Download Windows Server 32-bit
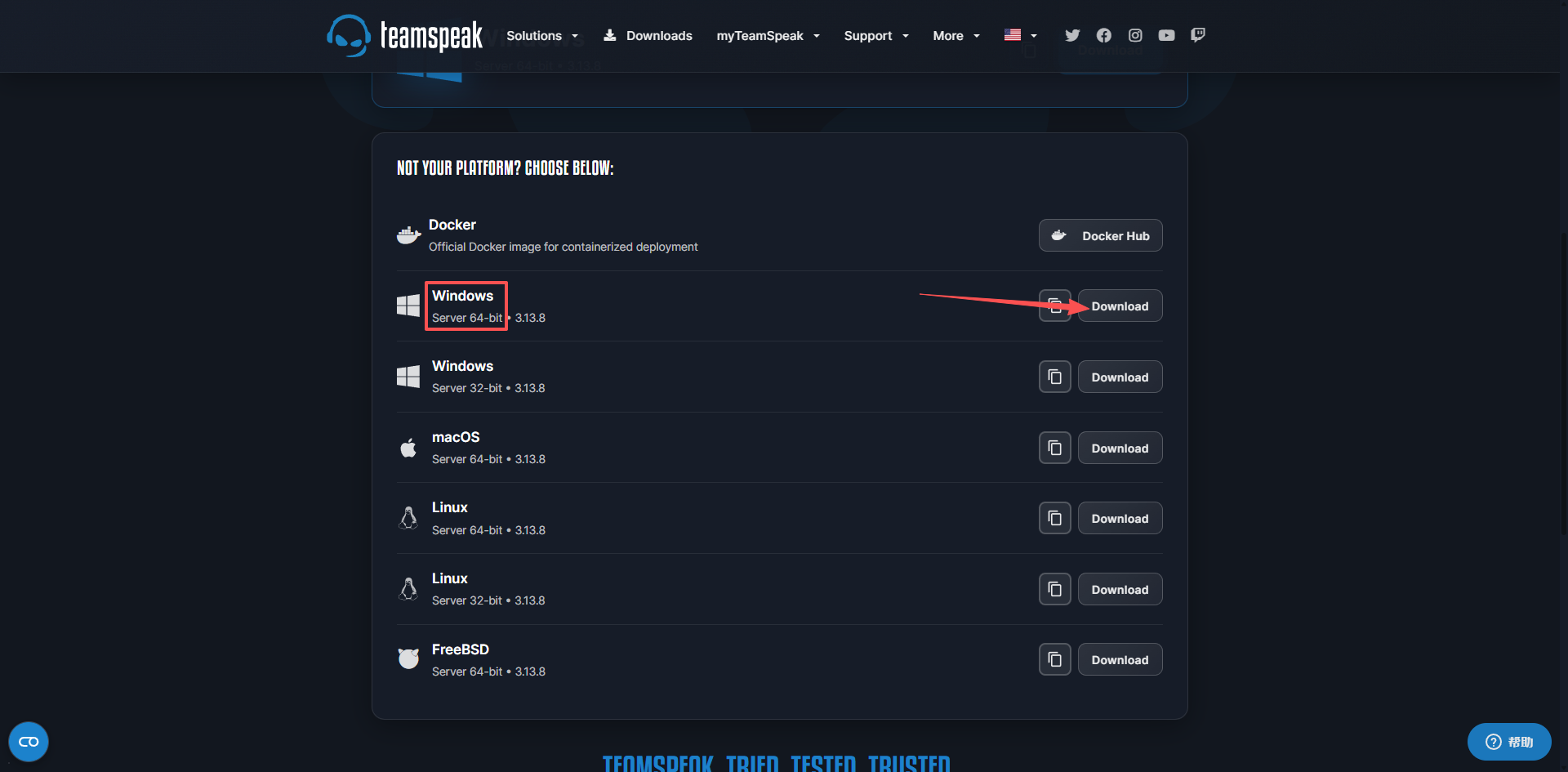 pyautogui.click(x=1120, y=377)
